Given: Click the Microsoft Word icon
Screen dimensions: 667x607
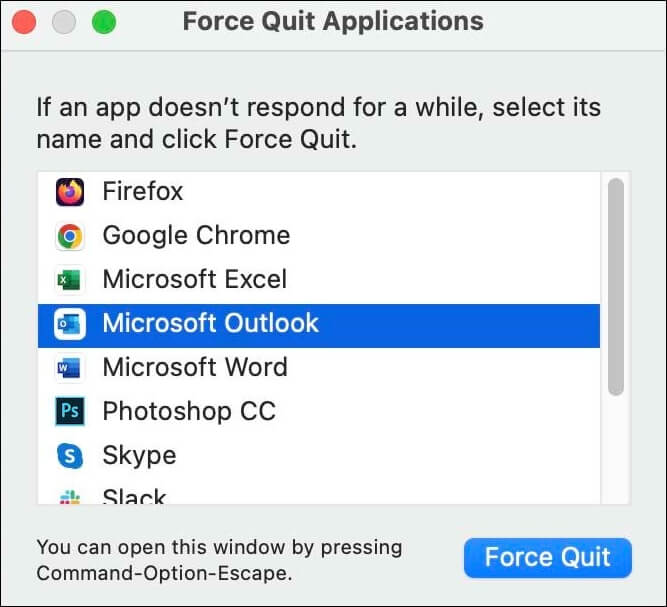Looking at the screenshot, I should pyautogui.click(x=69, y=368).
